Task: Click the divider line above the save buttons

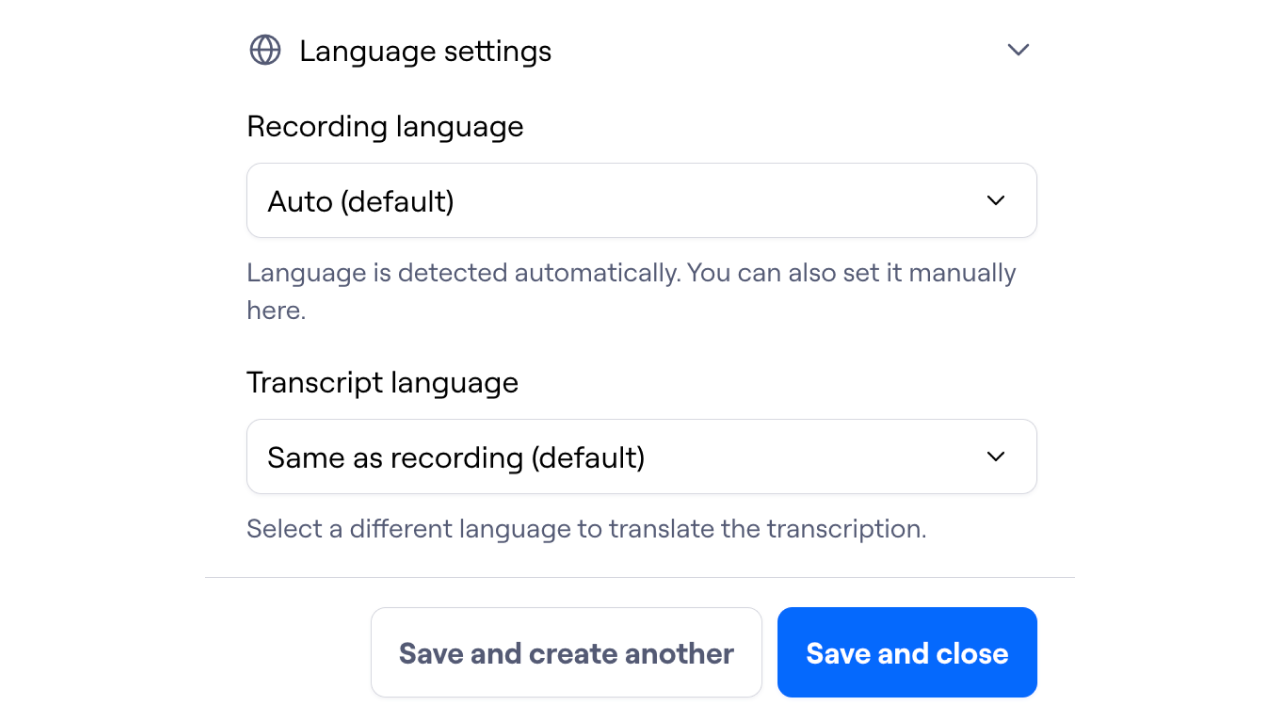Action: [640, 577]
